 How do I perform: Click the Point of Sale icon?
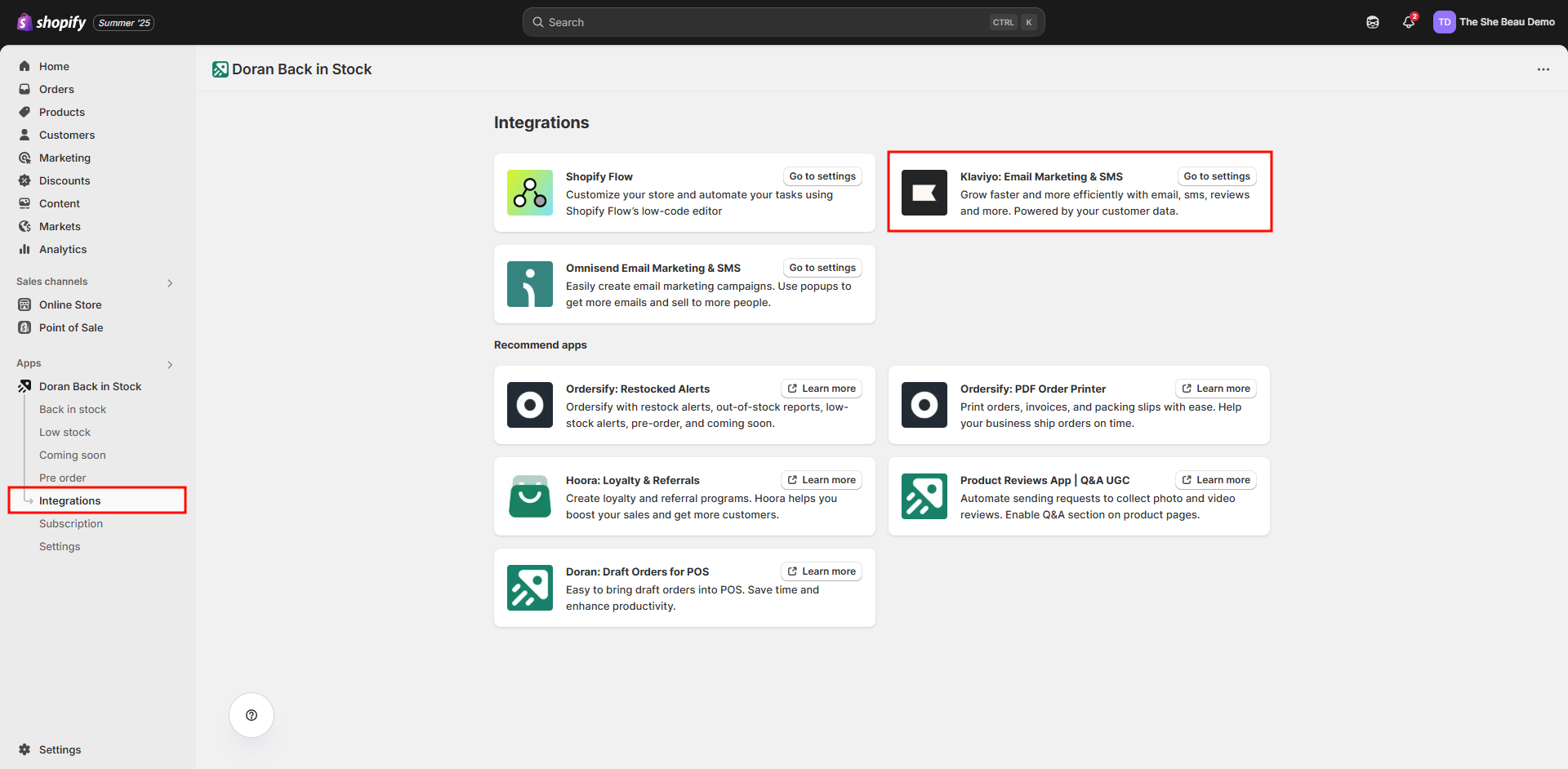pyautogui.click(x=24, y=327)
